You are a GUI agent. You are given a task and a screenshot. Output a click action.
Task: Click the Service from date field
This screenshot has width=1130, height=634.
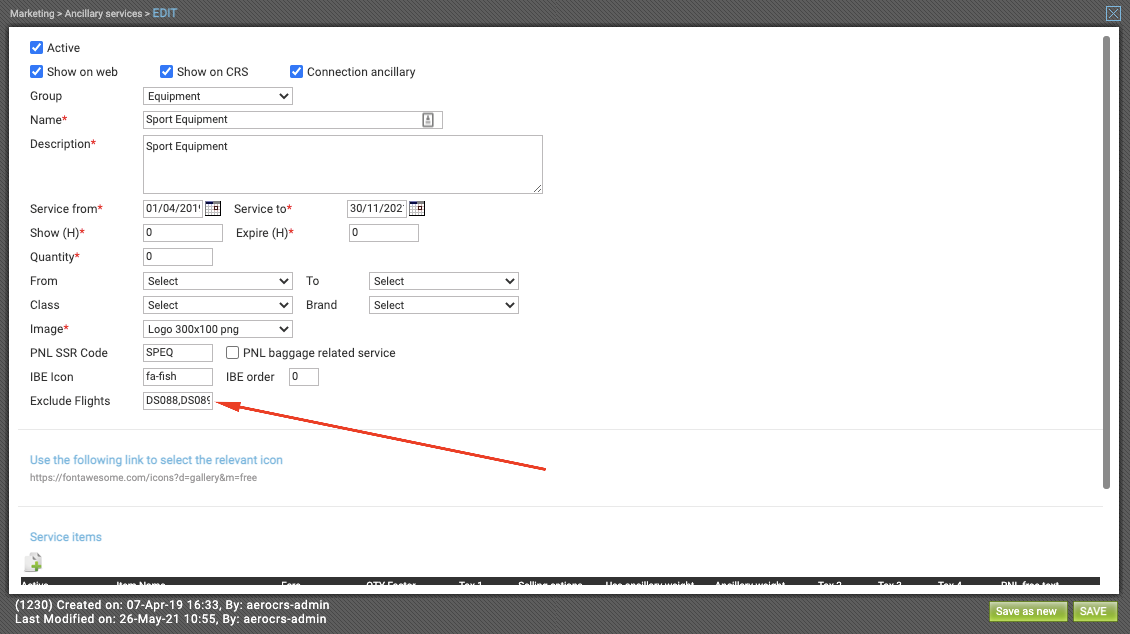(x=173, y=208)
